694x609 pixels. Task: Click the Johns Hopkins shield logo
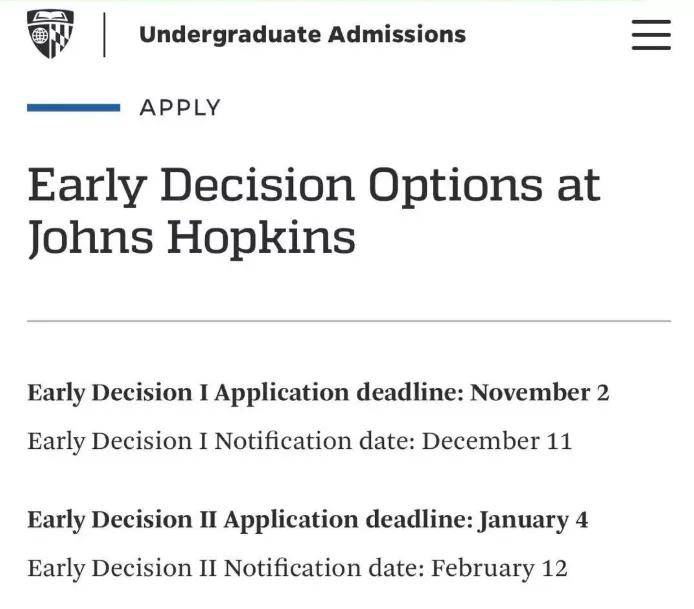coord(50,34)
